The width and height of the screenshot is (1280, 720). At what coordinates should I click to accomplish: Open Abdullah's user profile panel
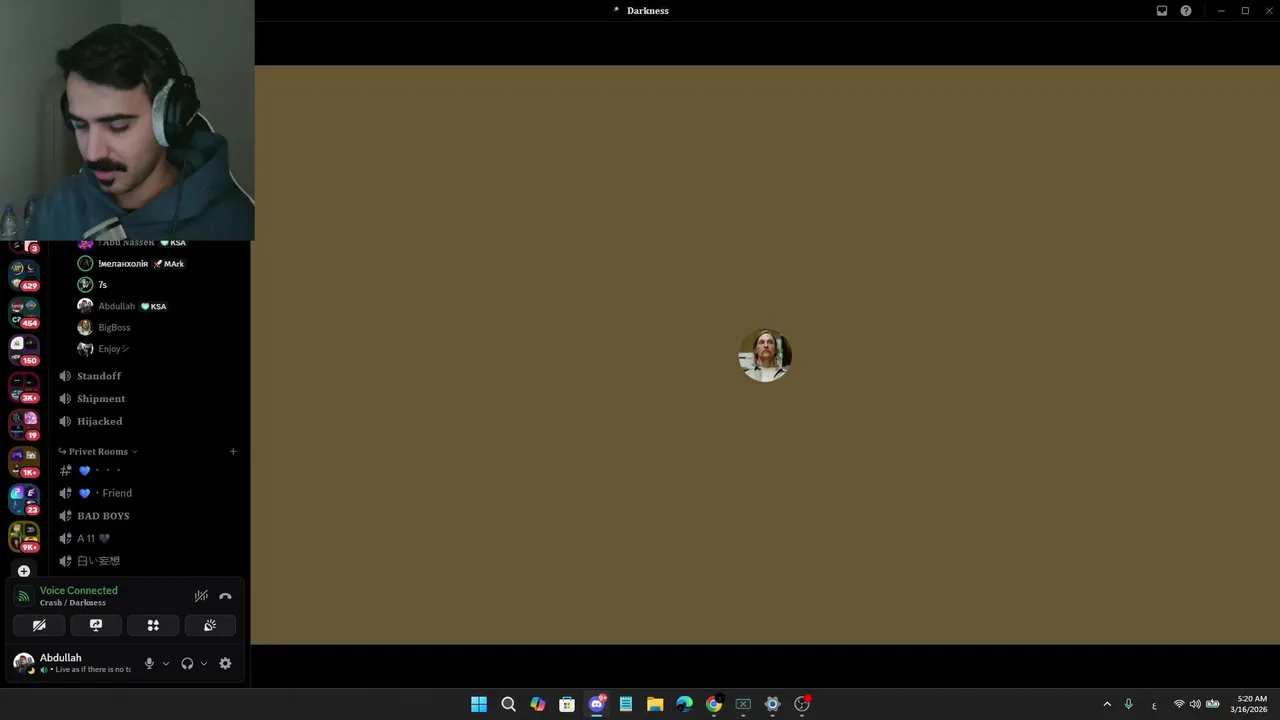[x=72, y=663]
